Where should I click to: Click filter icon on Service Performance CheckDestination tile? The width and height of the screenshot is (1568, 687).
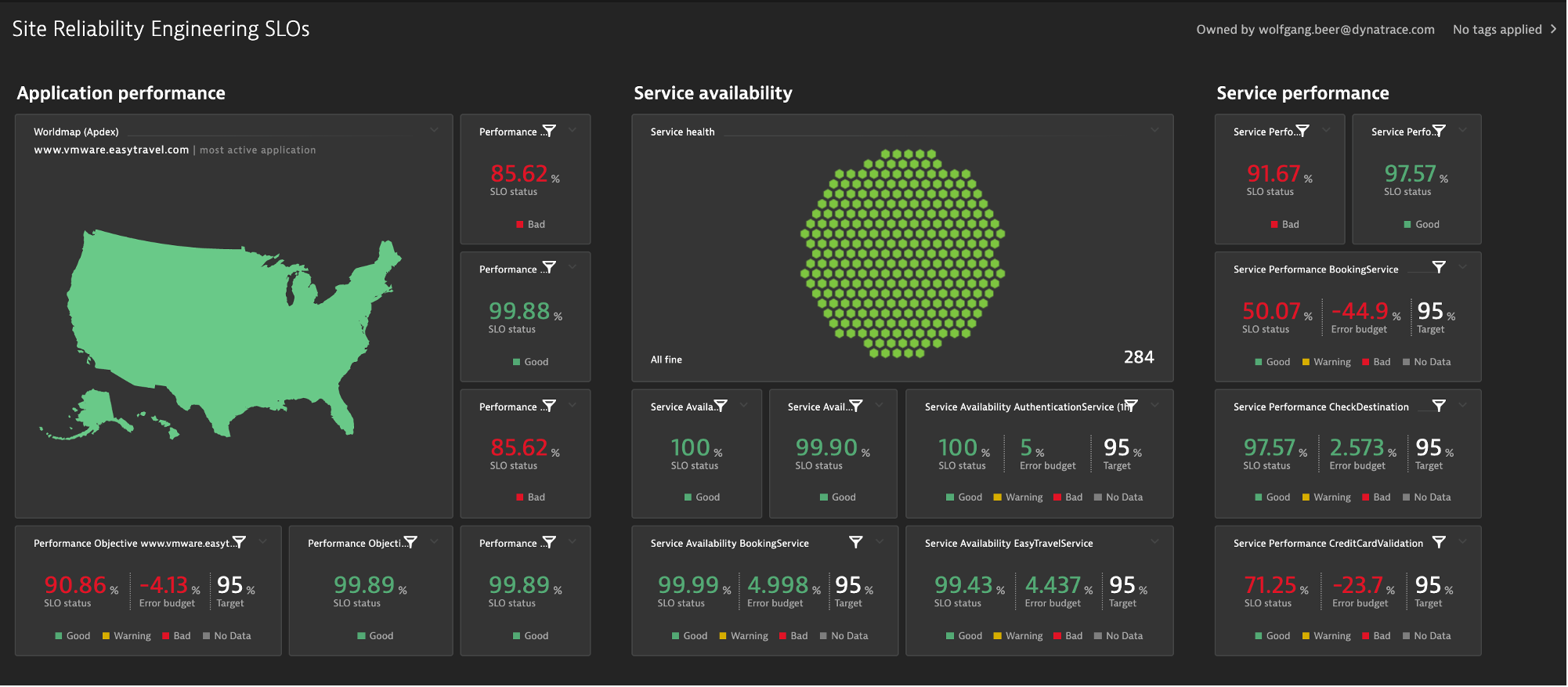tap(1439, 406)
